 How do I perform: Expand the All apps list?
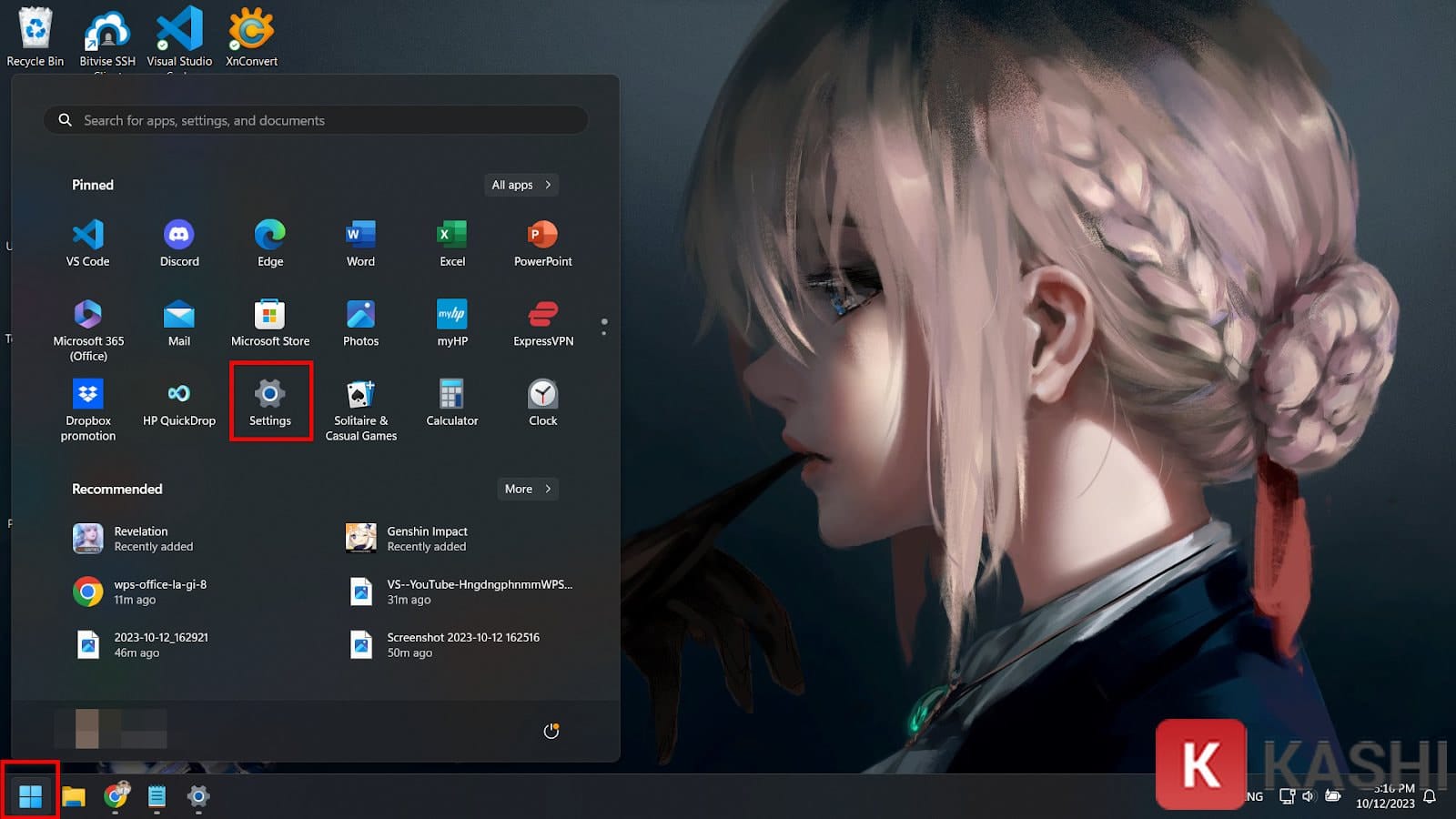(x=521, y=185)
